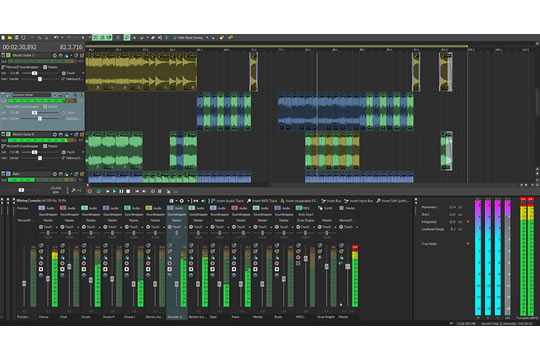
Task: Click the measure position display 82.3.716
Action: 71,47
